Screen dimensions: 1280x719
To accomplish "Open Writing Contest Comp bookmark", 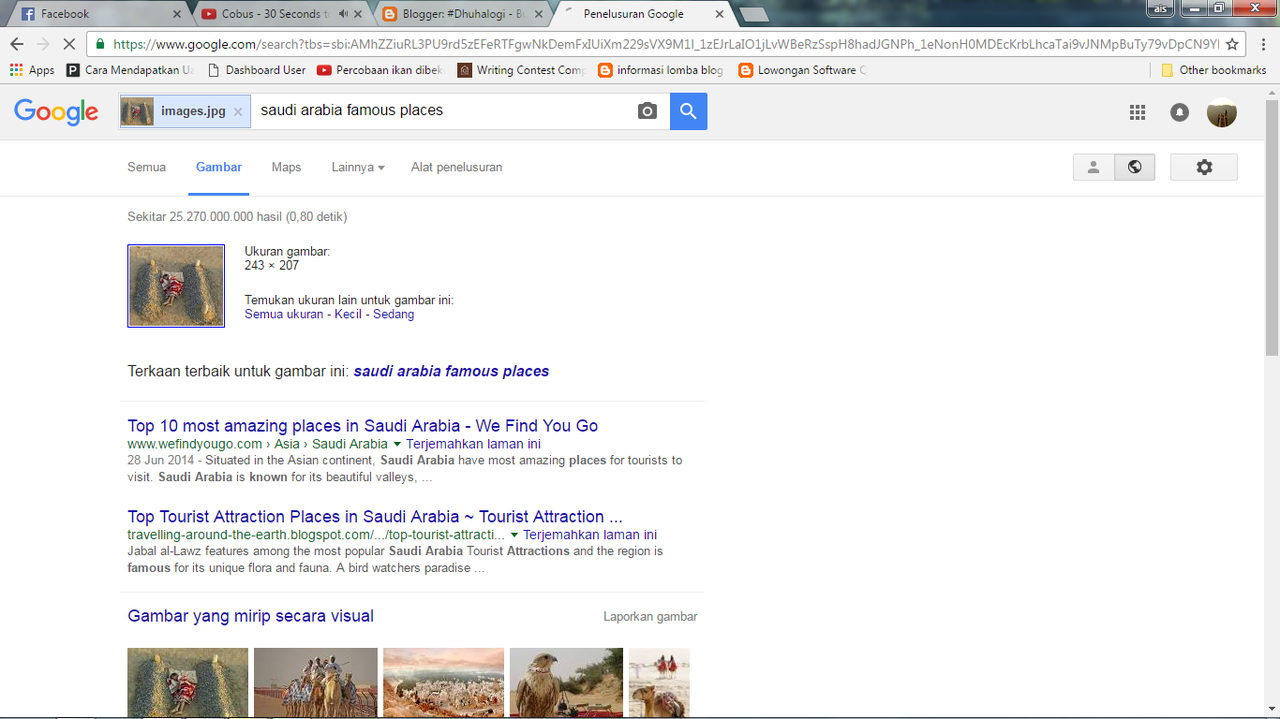I will (521, 70).
